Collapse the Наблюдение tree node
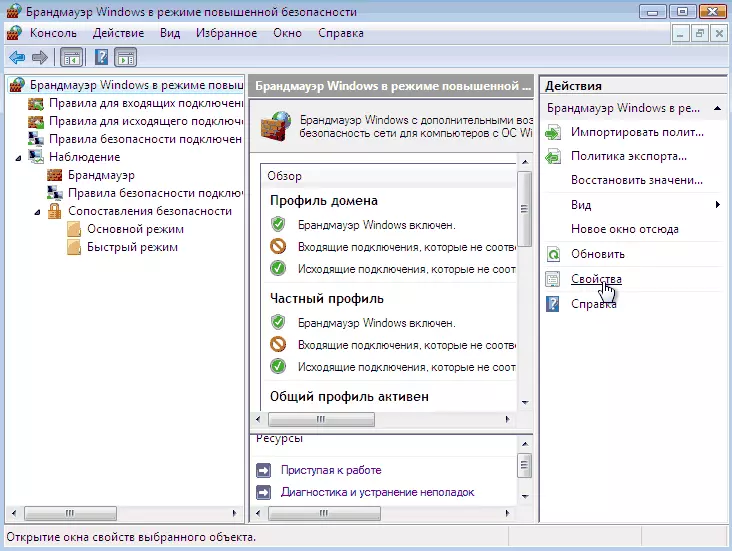Image resolution: width=732 pixels, height=551 pixels. [20, 157]
